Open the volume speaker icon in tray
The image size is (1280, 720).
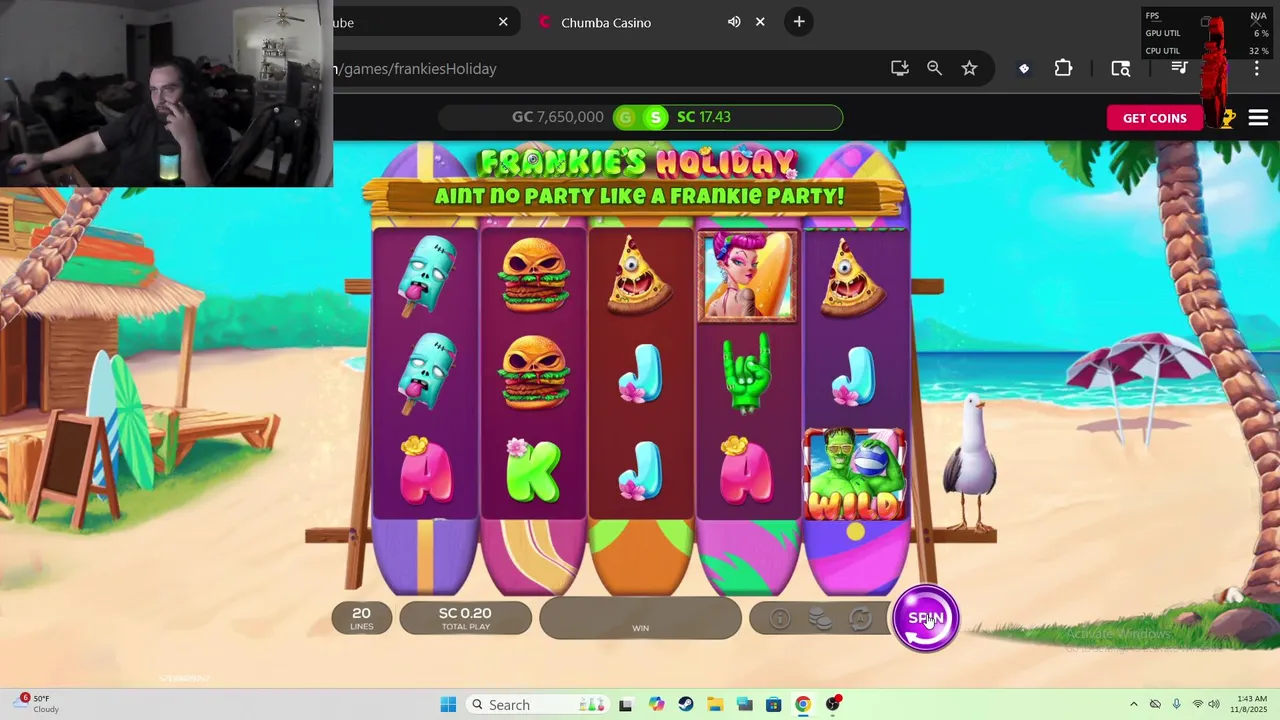click(x=1213, y=704)
